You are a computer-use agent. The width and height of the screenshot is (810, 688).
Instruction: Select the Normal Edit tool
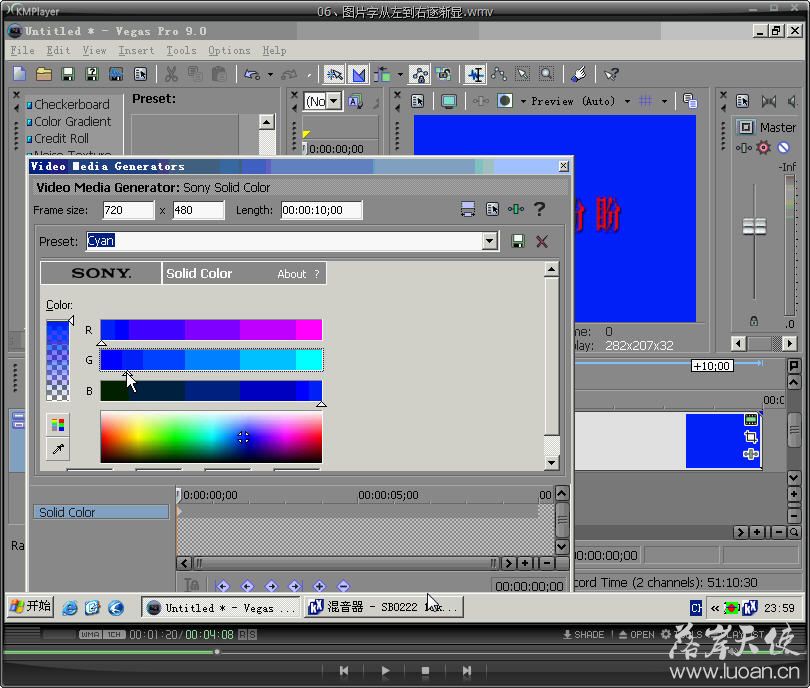[x=475, y=75]
